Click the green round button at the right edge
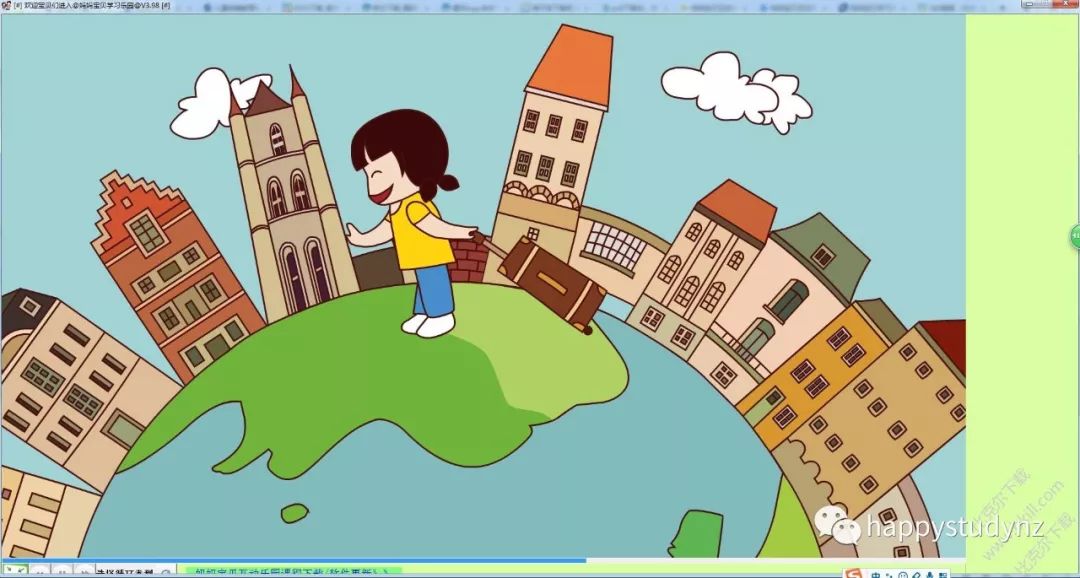Screen dimensions: 1080x578 pyautogui.click(x=1075, y=236)
